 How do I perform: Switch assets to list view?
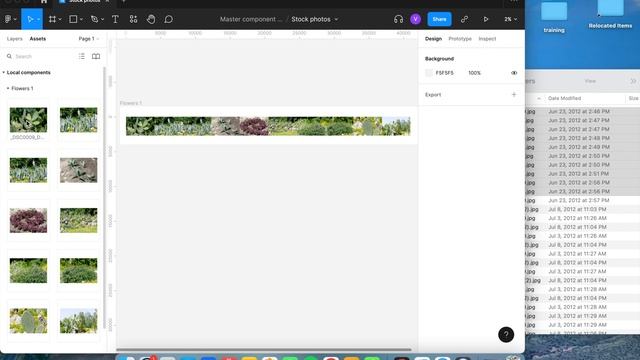pyautogui.click(x=82, y=56)
